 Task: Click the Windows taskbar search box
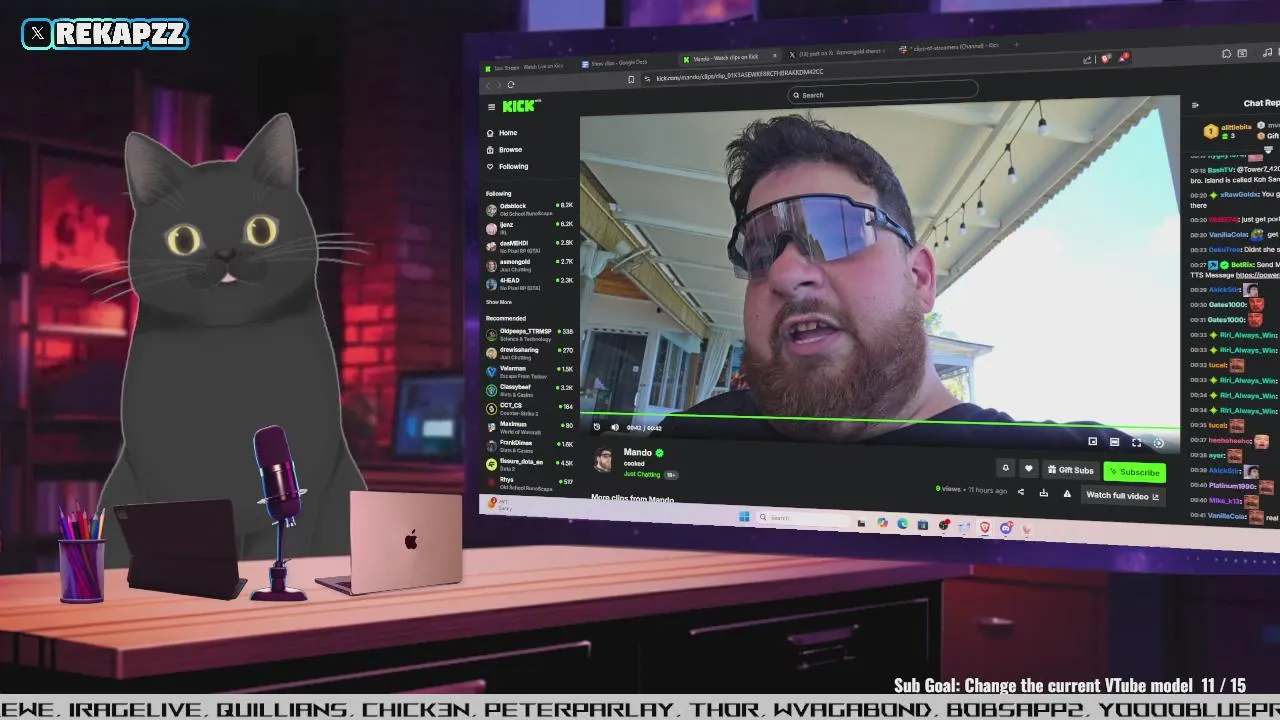point(803,518)
